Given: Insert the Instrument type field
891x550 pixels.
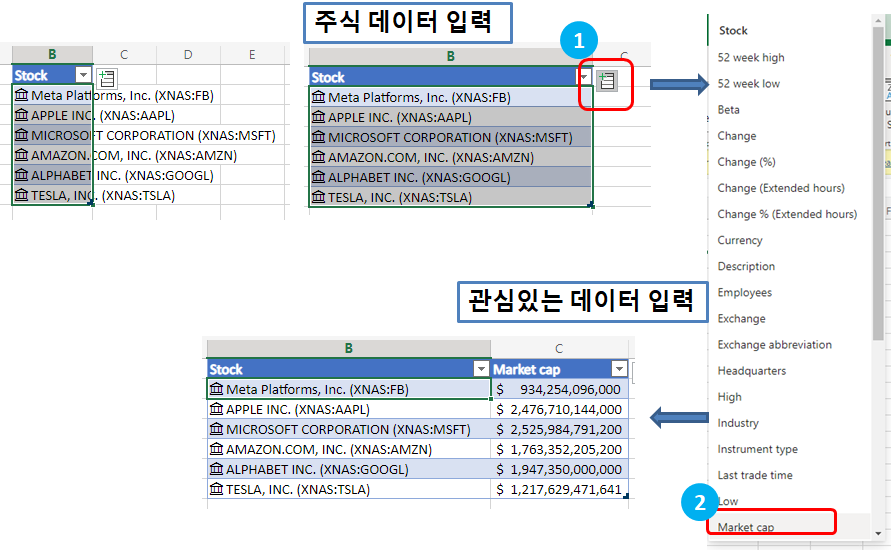Looking at the screenshot, I should pyautogui.click(x=757, y=449).
